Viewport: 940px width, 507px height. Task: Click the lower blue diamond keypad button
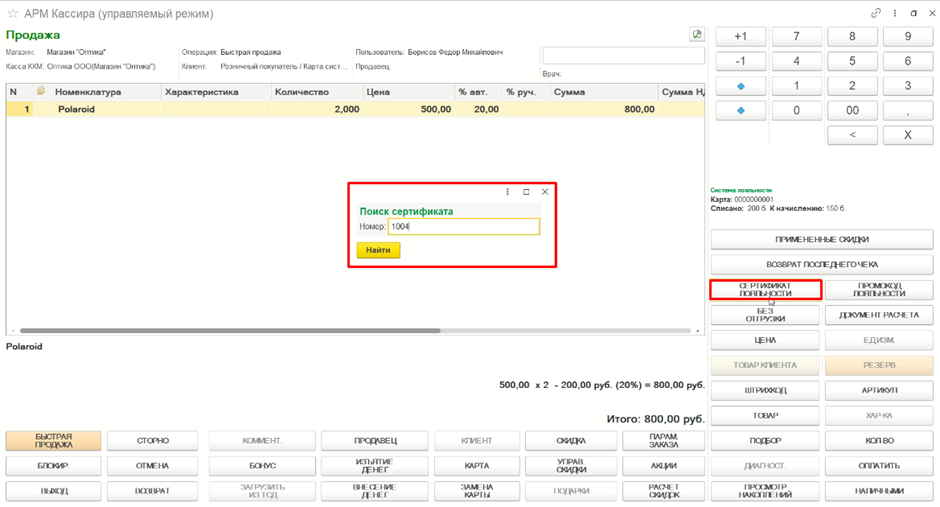click(741, 110)
